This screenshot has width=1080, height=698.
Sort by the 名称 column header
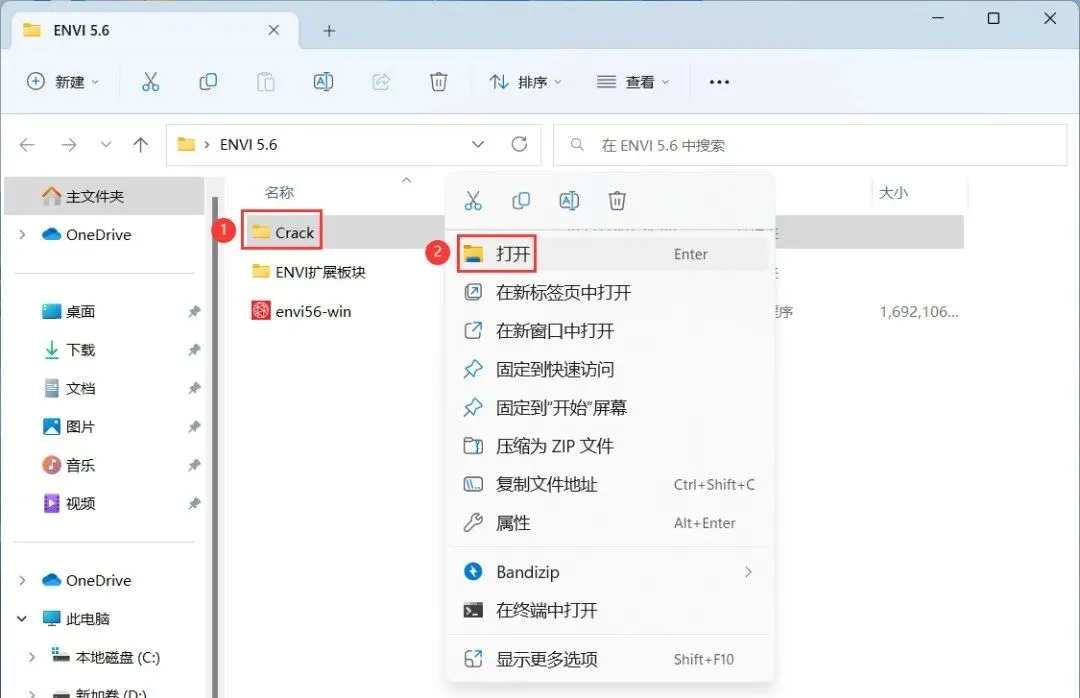[x=279, y=193]
